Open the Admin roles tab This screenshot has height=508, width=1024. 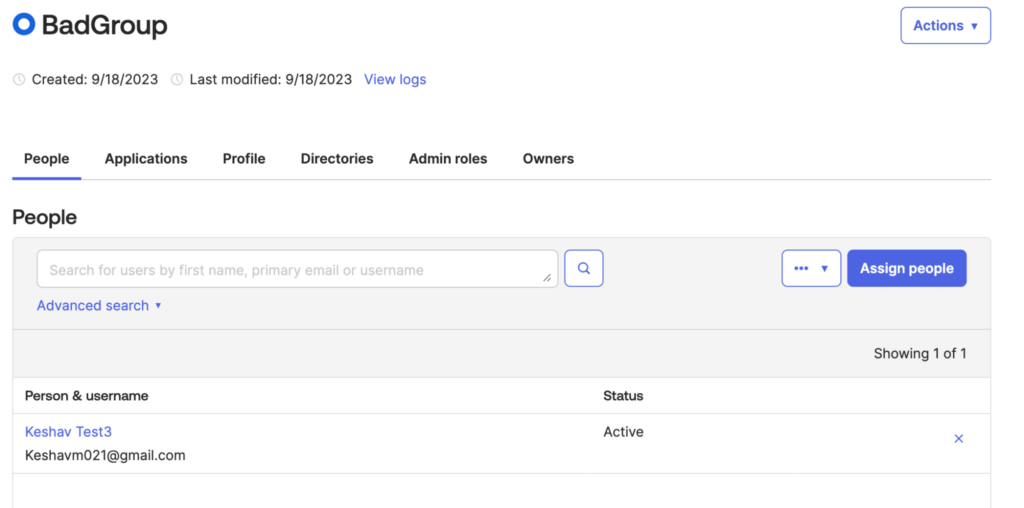click(448, 159)
